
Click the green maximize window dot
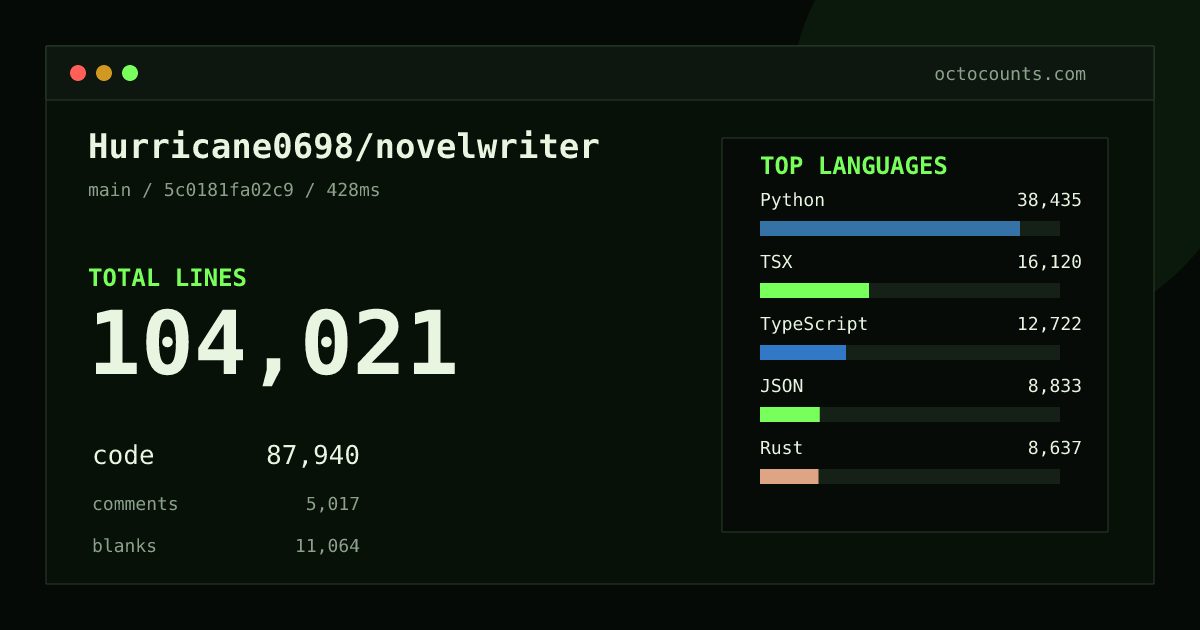130,73
